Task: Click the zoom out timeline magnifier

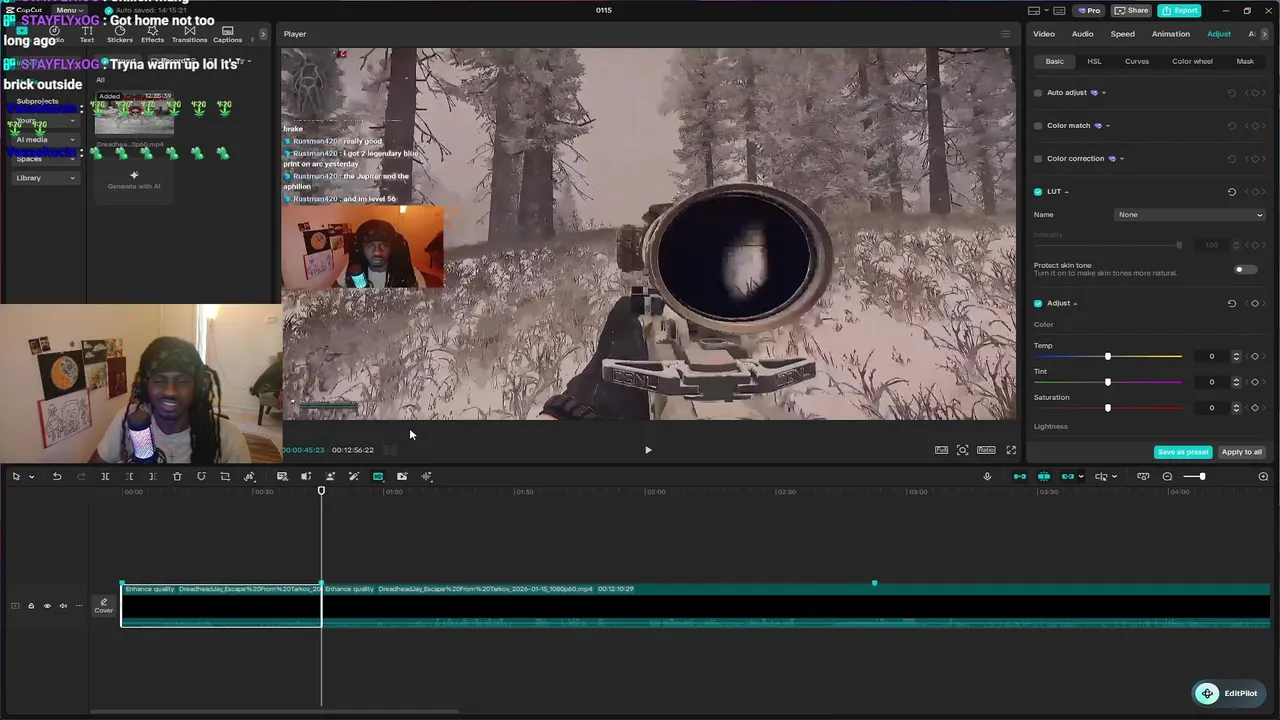Action: (x=1167, y=477)
